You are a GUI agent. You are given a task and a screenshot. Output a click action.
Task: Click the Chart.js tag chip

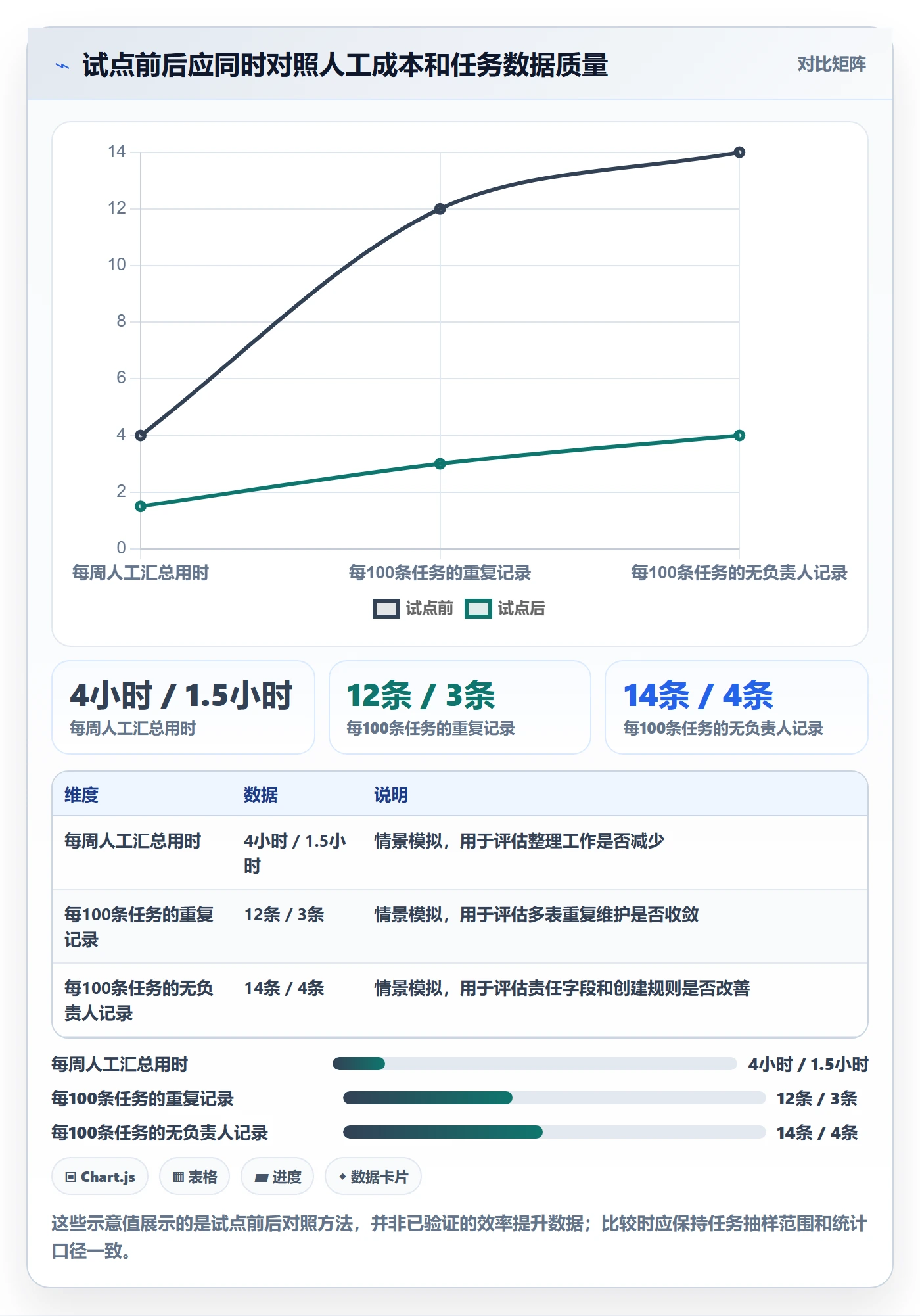(x=100, y=1177)
